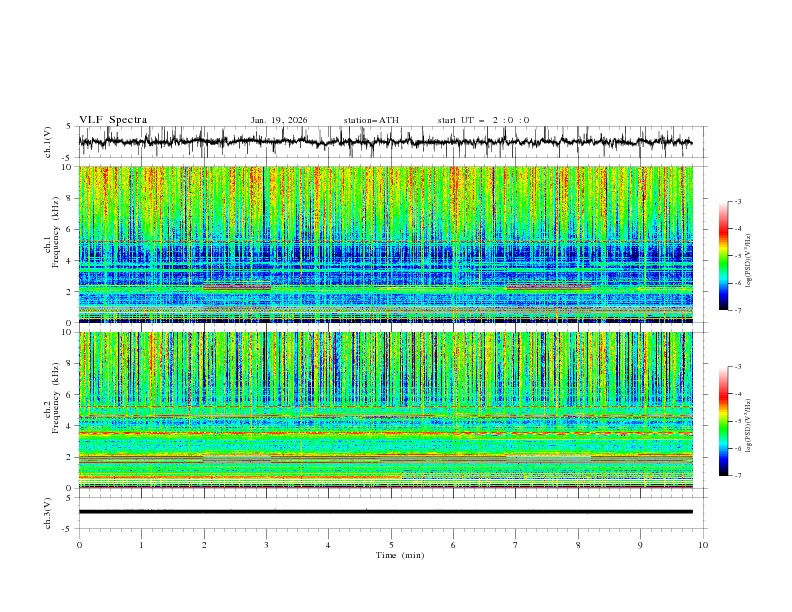The image size is (792, 612).
Task: Click the "station=ATH" label
Action: coord(371,120)
